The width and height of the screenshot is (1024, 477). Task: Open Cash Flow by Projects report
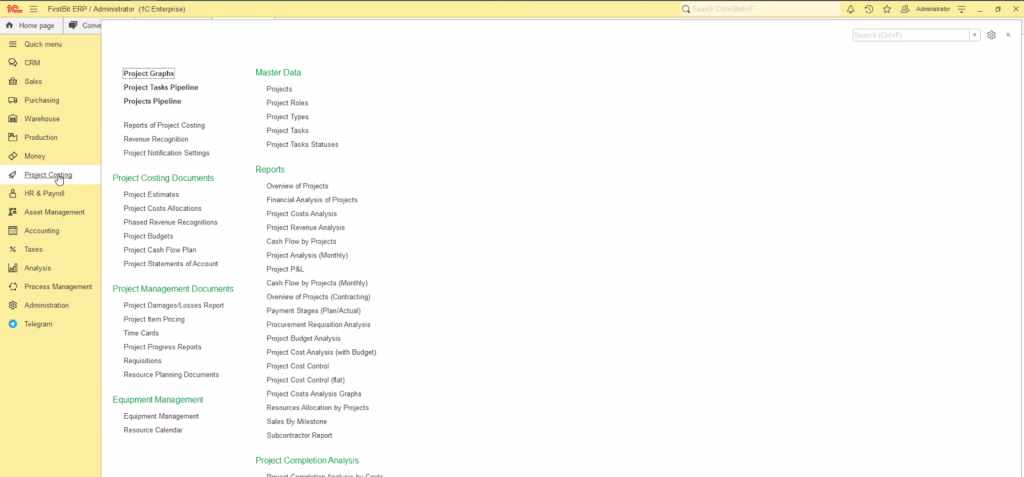[301, 241]
